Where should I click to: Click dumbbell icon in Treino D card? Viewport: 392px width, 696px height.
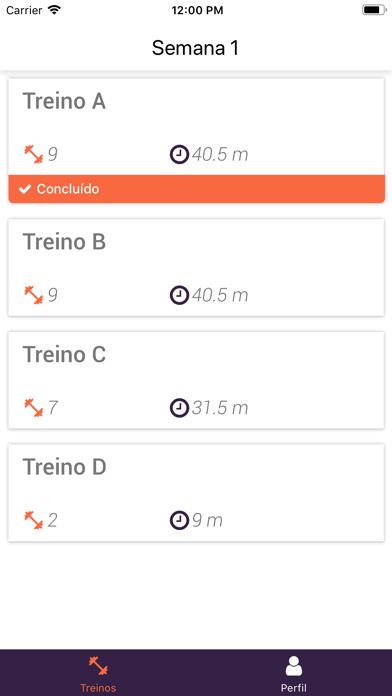[x=33, y=520]
